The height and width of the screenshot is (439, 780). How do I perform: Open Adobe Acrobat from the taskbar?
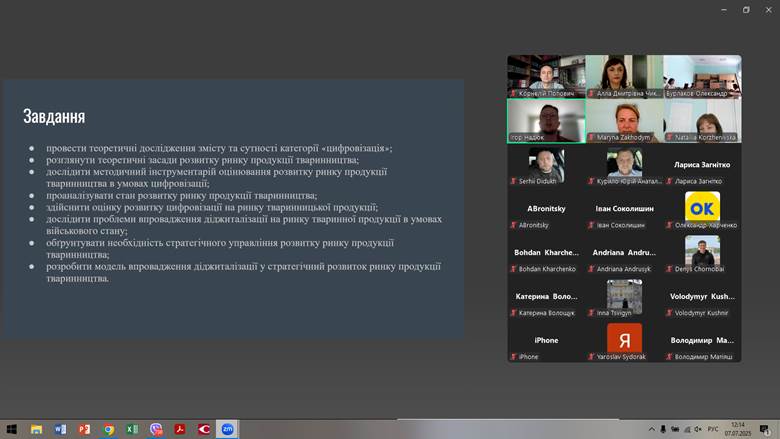[x=180, y=429]
